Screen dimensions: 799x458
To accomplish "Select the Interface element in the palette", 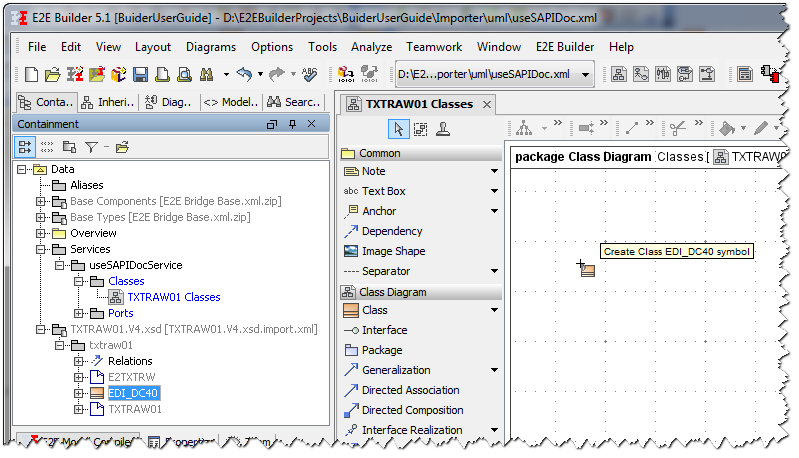I will coord(384,330).
